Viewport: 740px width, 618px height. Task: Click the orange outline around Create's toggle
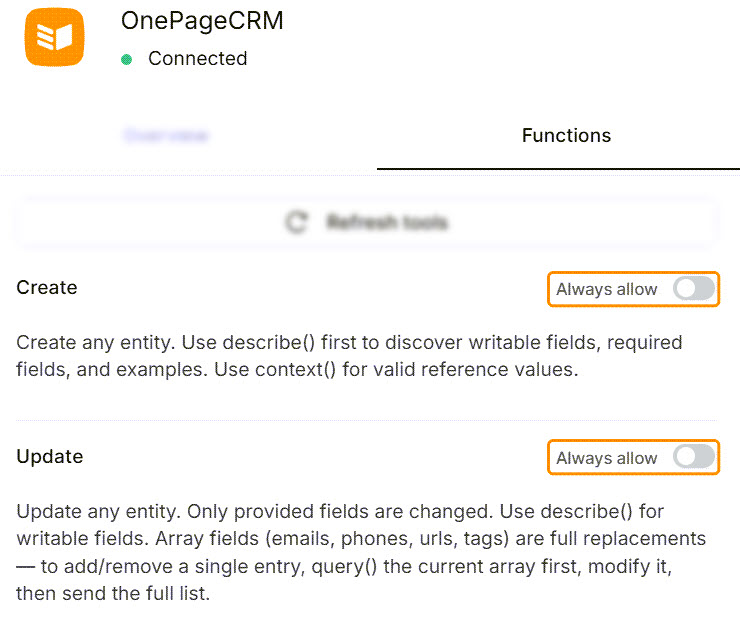coord(633,272)
